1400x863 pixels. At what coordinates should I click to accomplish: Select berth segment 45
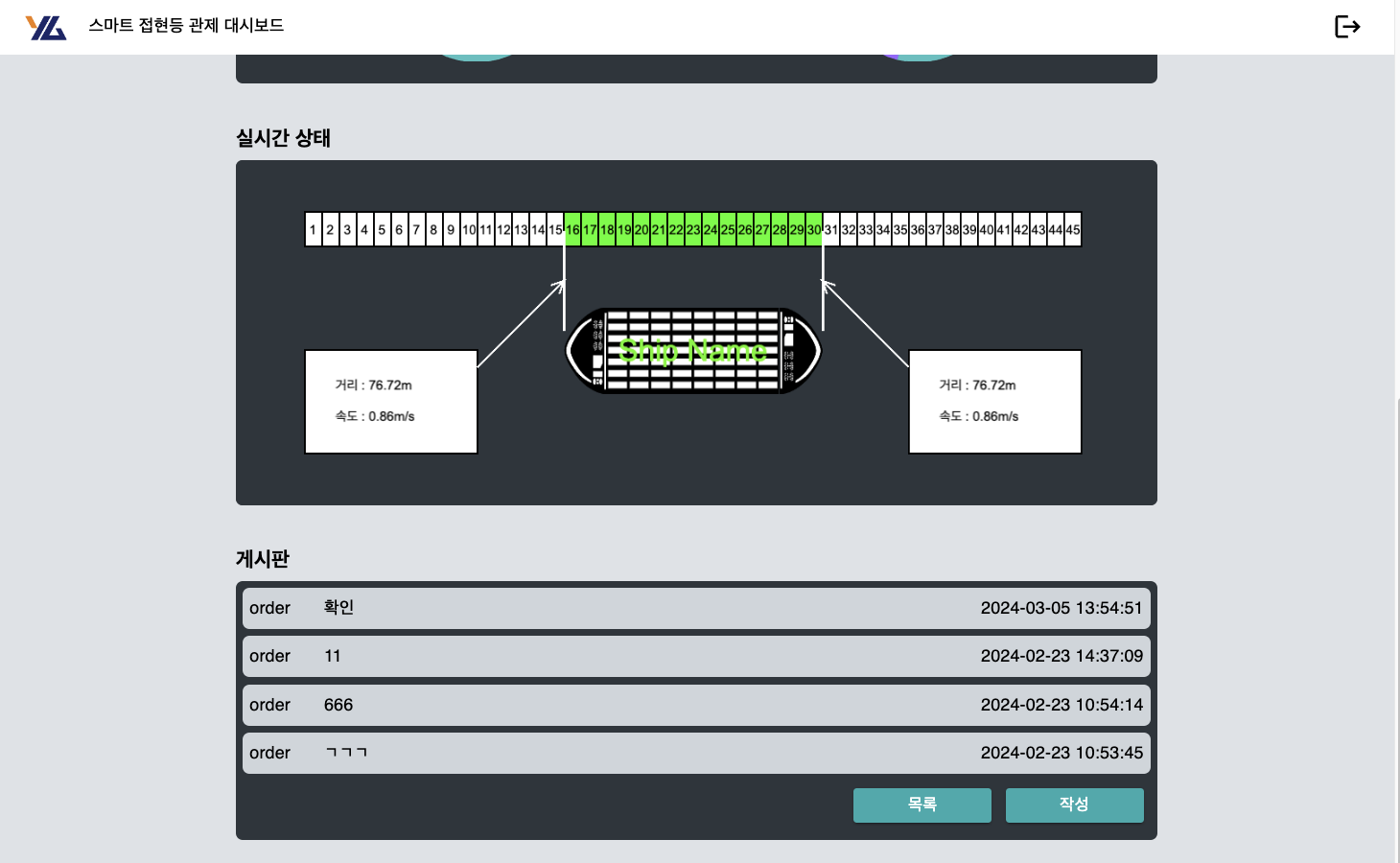(x=1073, y=230)
